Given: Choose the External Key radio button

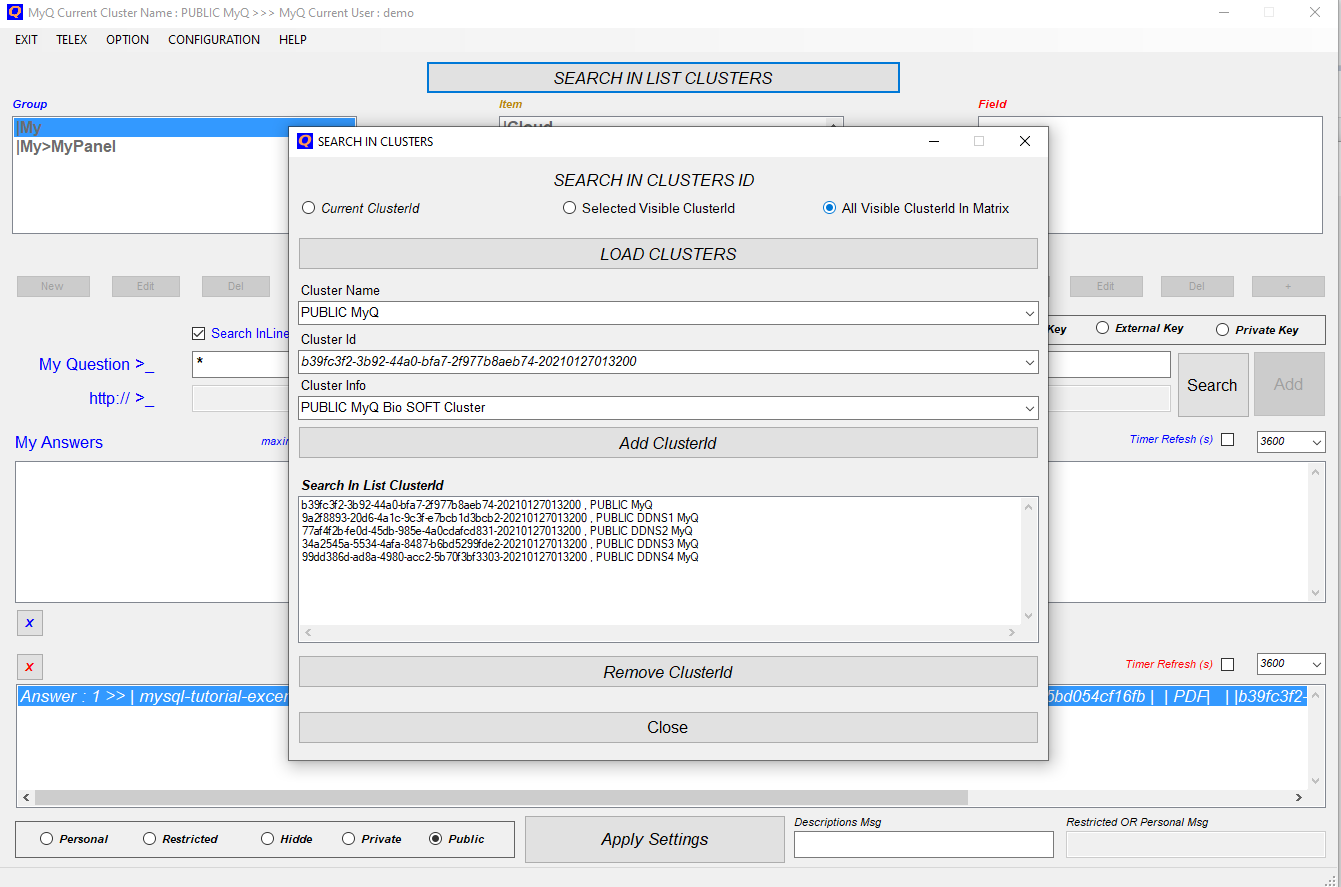Looking at the screenshot, I should click(1103, 328).
